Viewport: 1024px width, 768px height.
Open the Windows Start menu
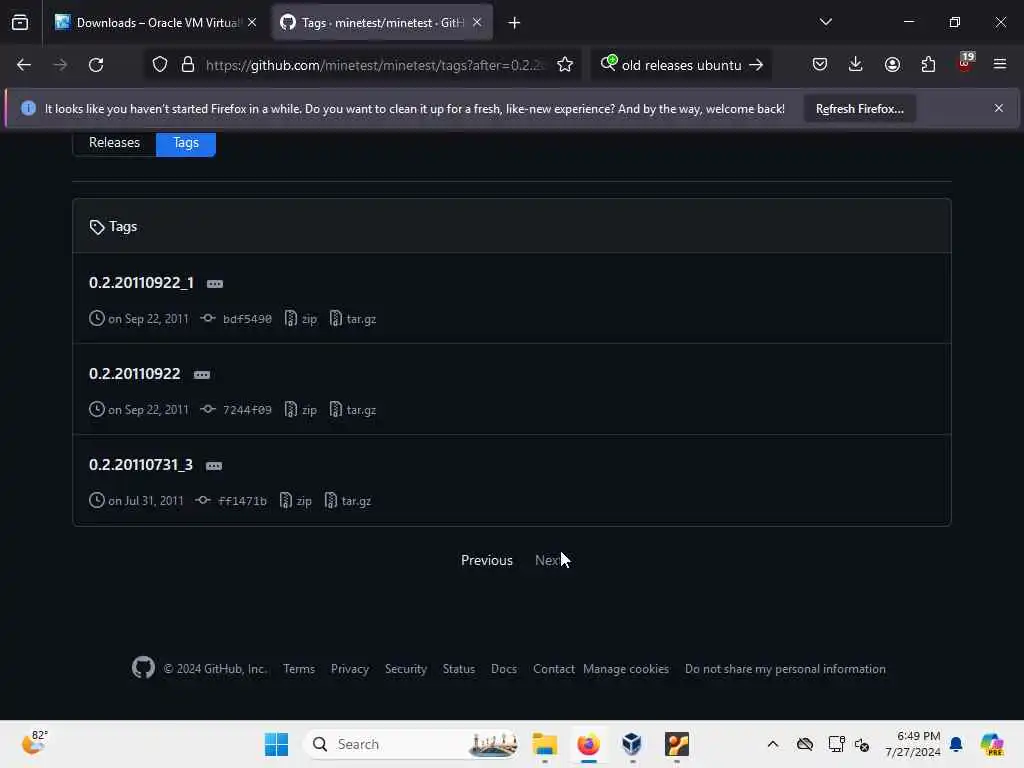(276, 744)
